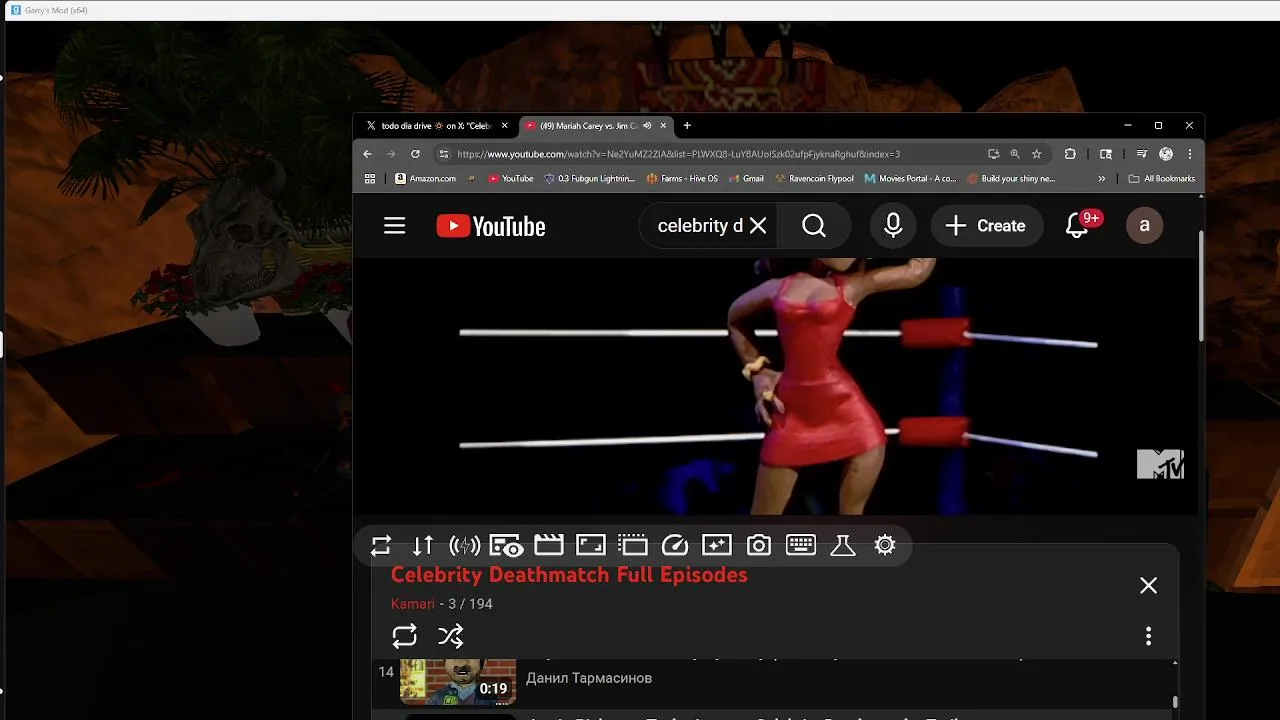This screenshot has width=1280, height=720.
Task: Click the YouTube search magnifier button
Action: click(x=814, y=226)
